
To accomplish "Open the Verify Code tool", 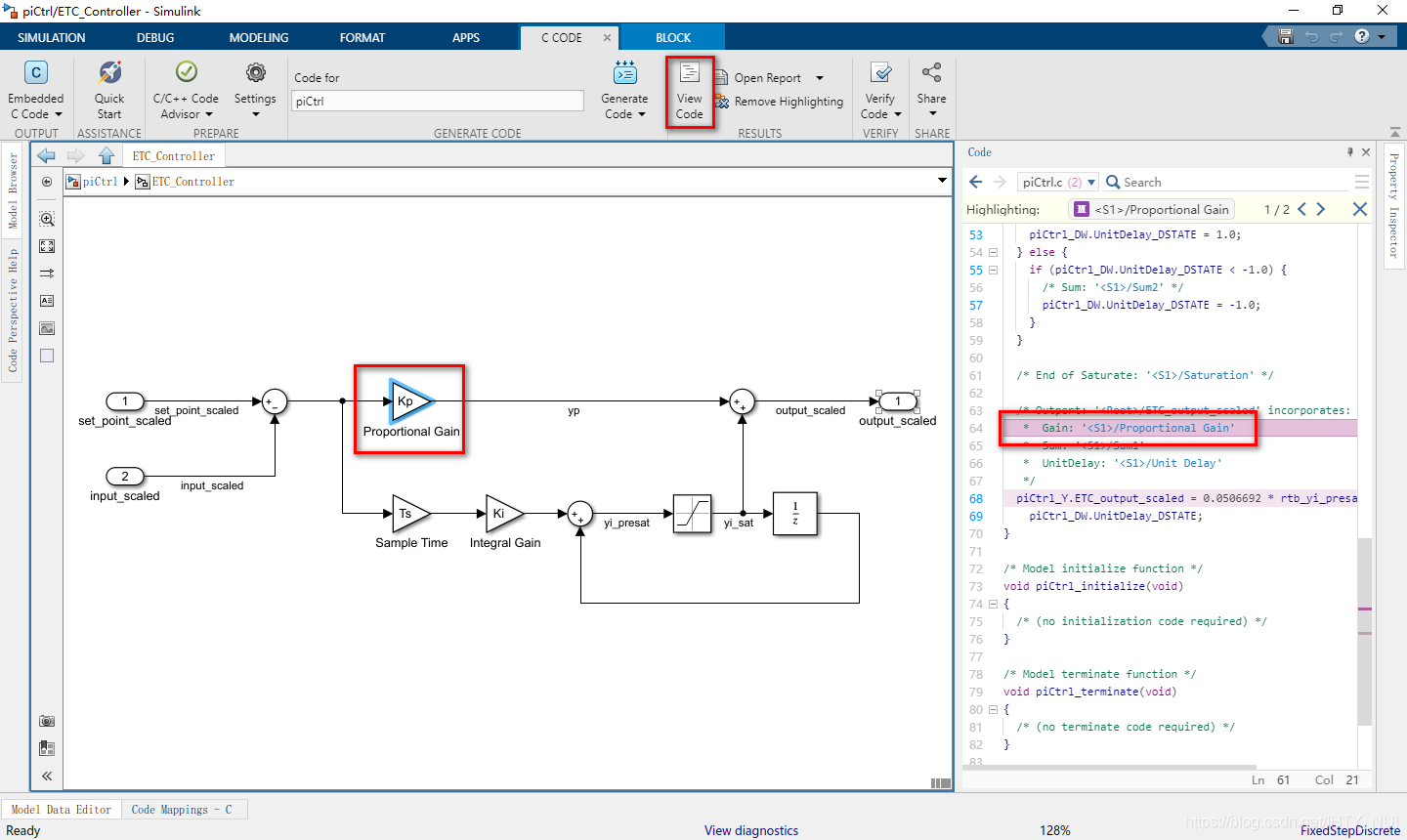I will pyautogui.click(x=880, y=90).
